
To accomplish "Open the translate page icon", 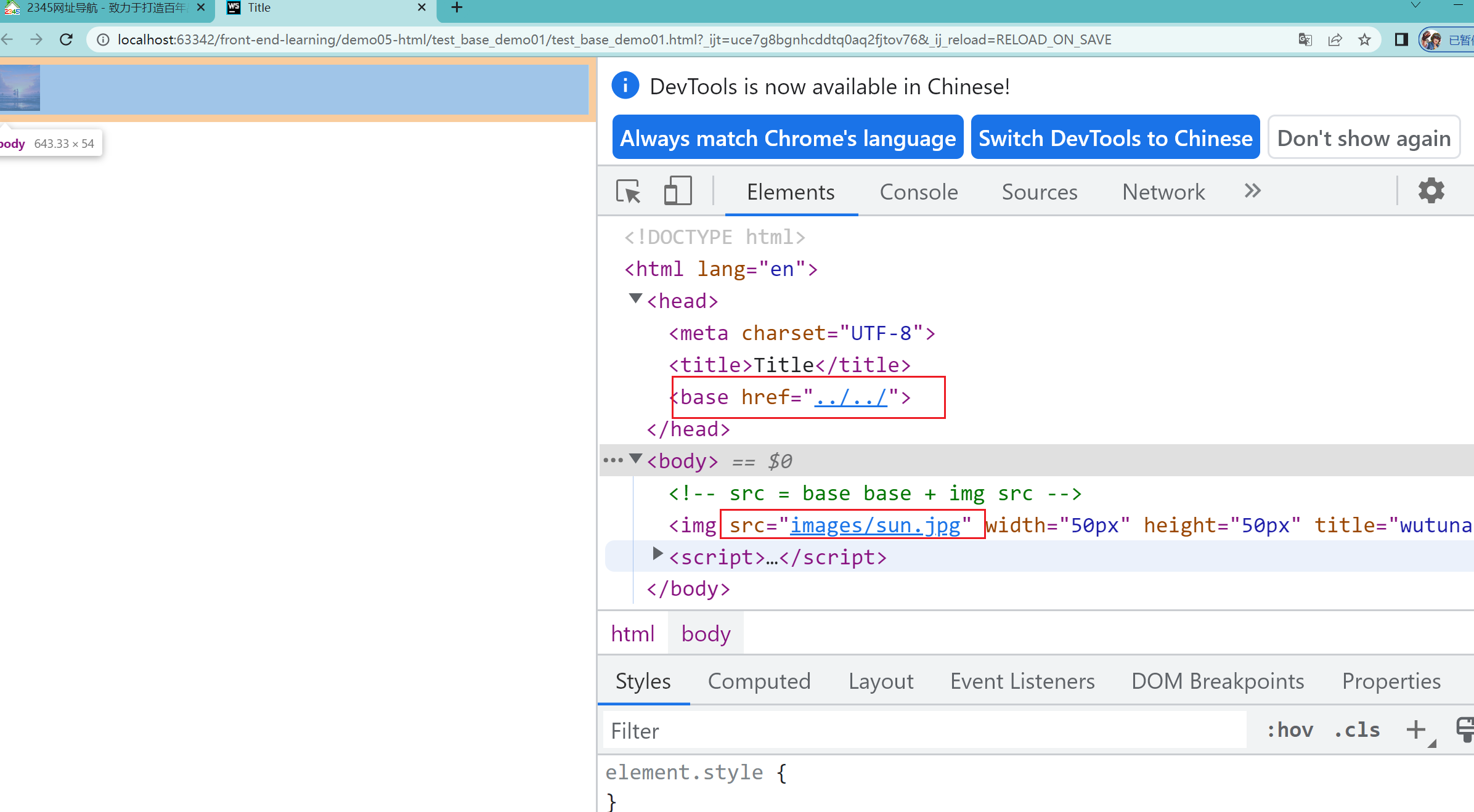I will [x=1305, y=40].
